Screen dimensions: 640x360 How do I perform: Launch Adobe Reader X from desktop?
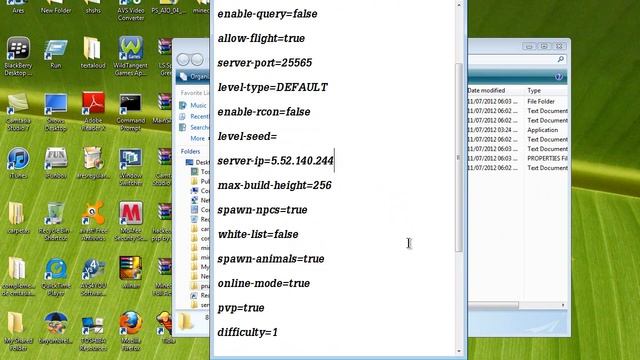(93, 112)
